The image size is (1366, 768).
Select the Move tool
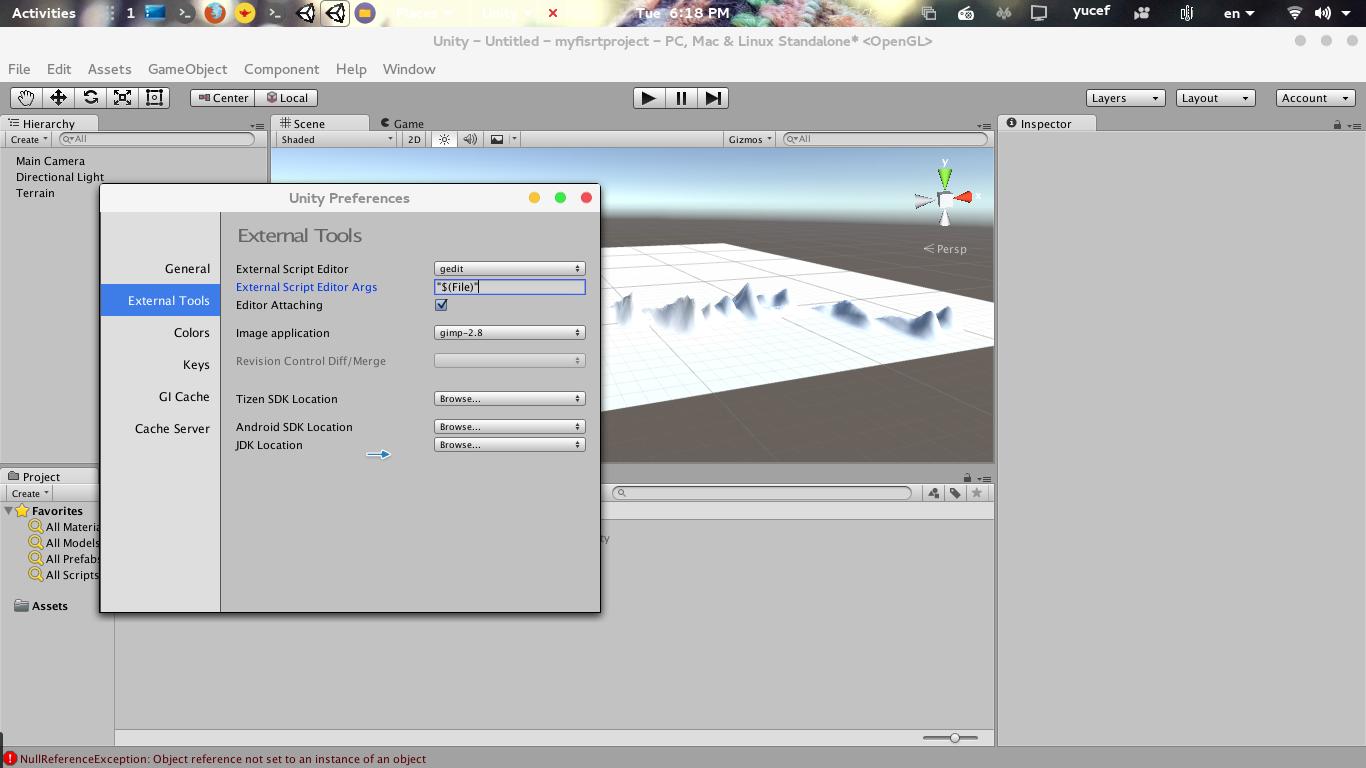tap(61, 97)
